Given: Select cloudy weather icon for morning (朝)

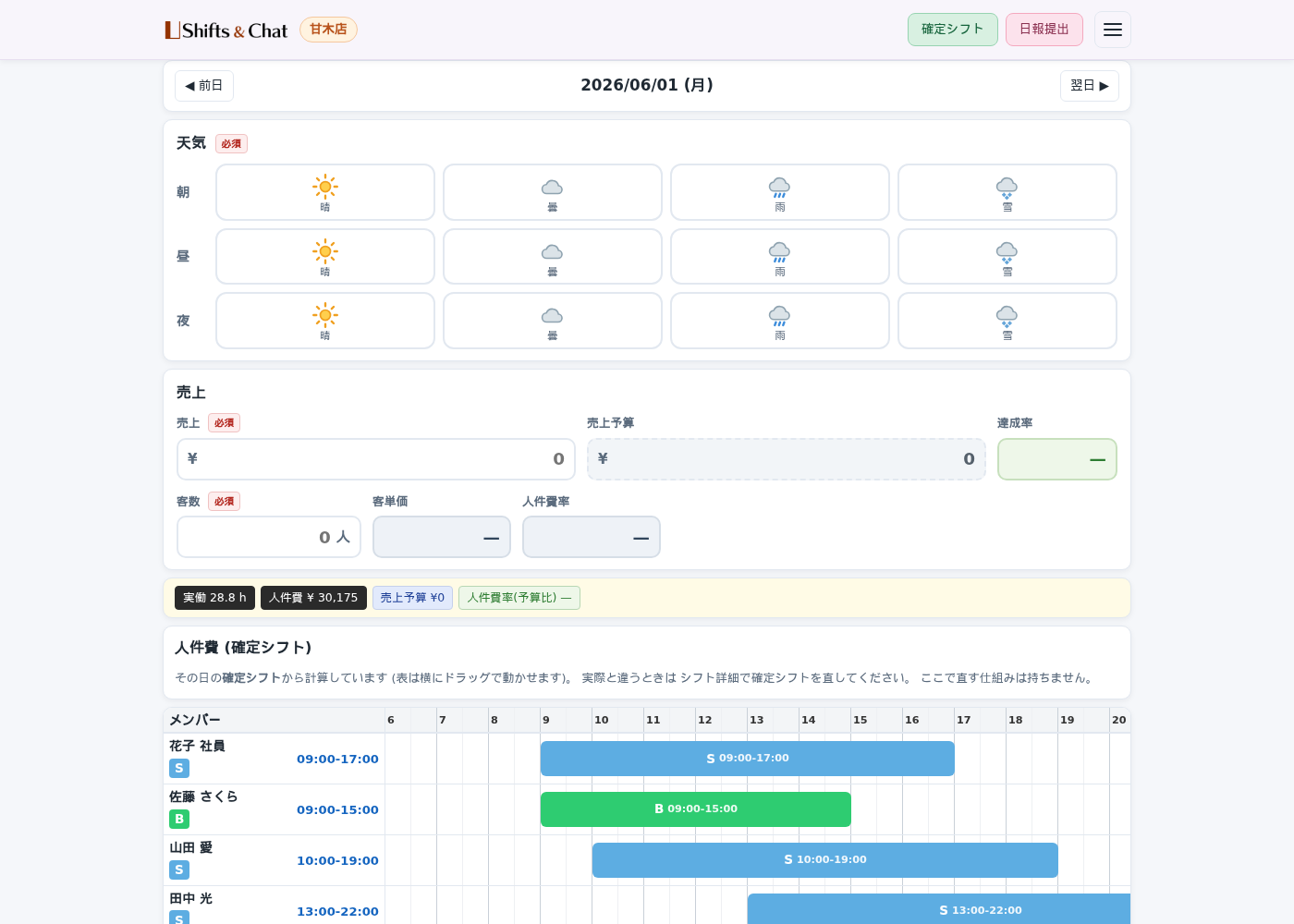Looking at the screenshot, I should tap(553, 187).
